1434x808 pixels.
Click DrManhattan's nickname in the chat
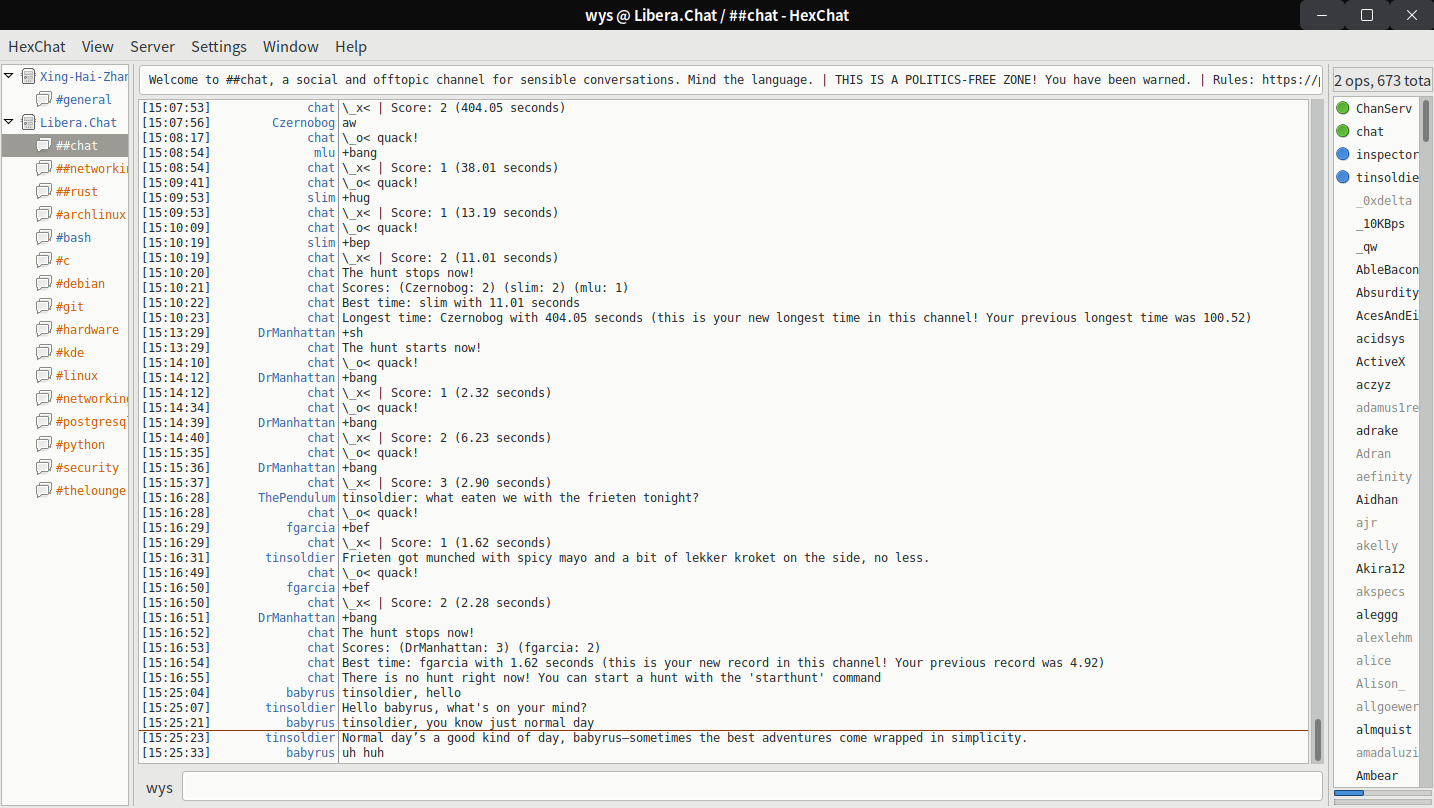click(296, 378)
